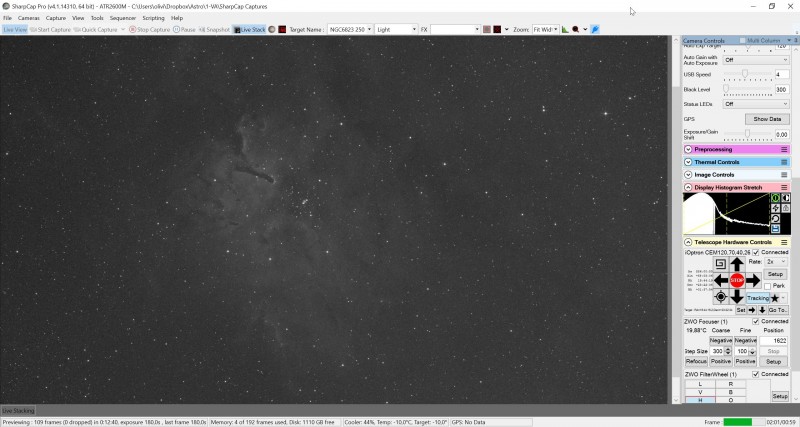Click the focuser Refocus button

point(696,361)
